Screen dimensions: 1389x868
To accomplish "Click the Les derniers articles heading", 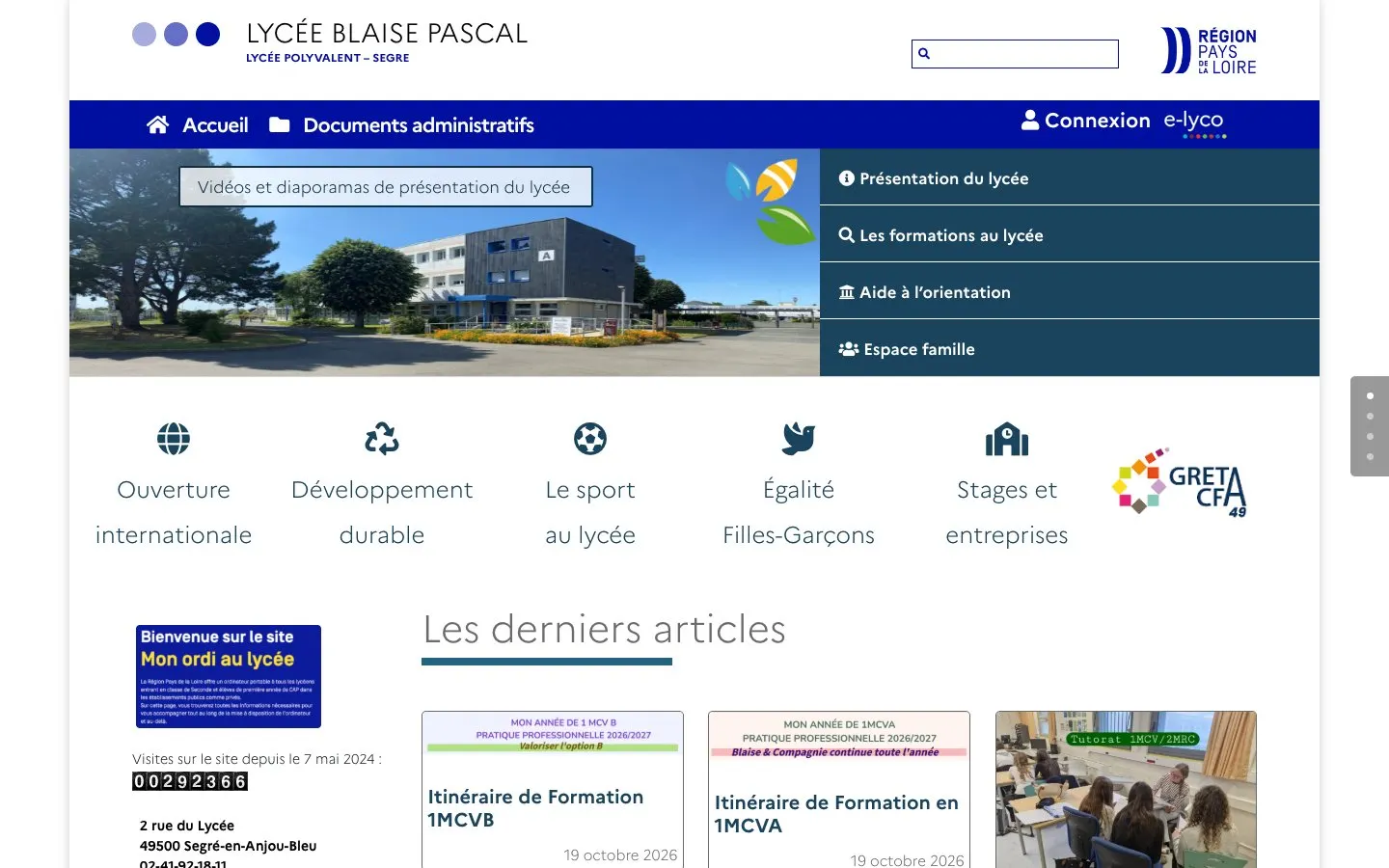I will [x=604, y=630].
